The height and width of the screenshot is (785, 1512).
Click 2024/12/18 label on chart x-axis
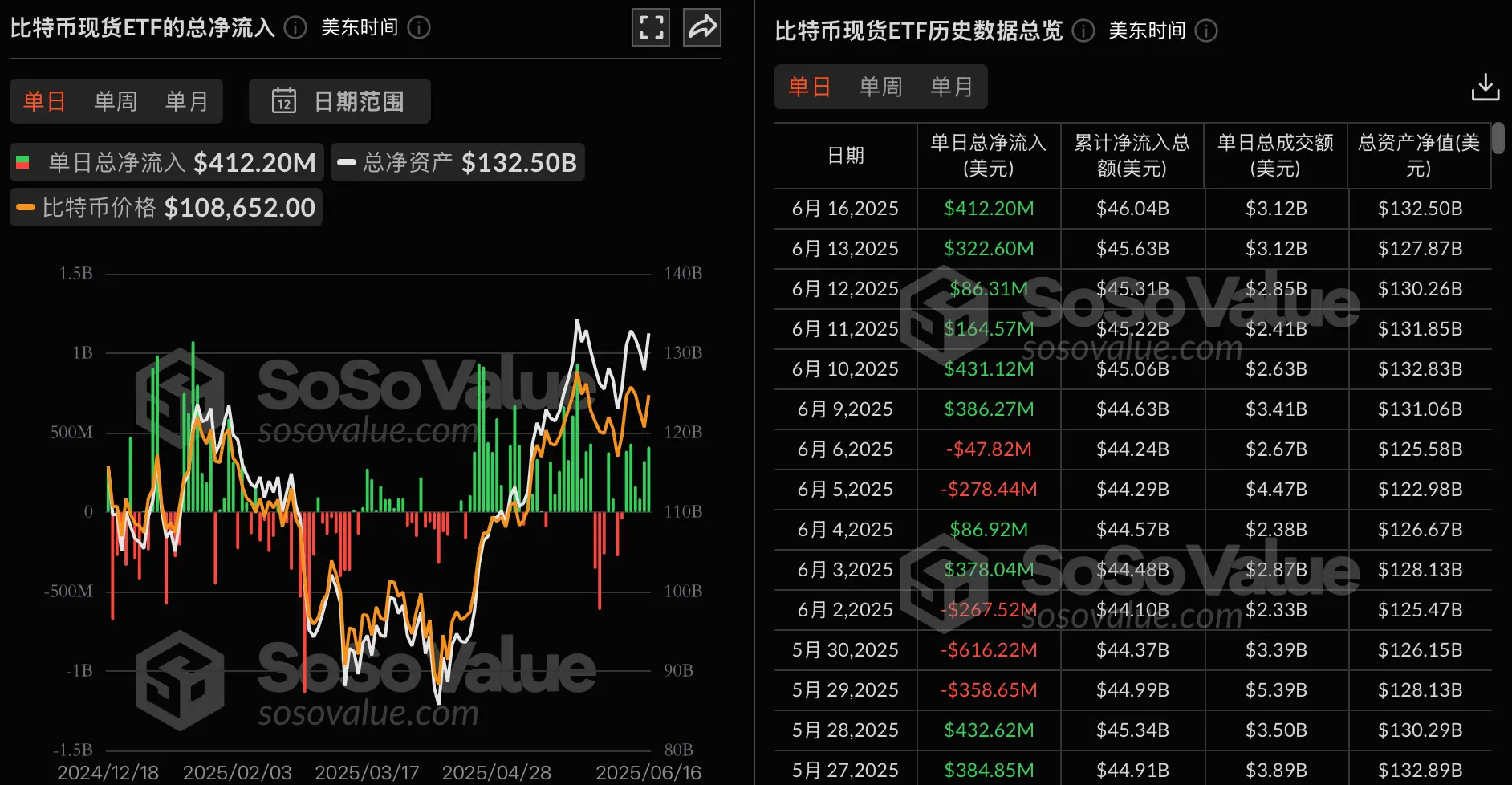[108, 773]
